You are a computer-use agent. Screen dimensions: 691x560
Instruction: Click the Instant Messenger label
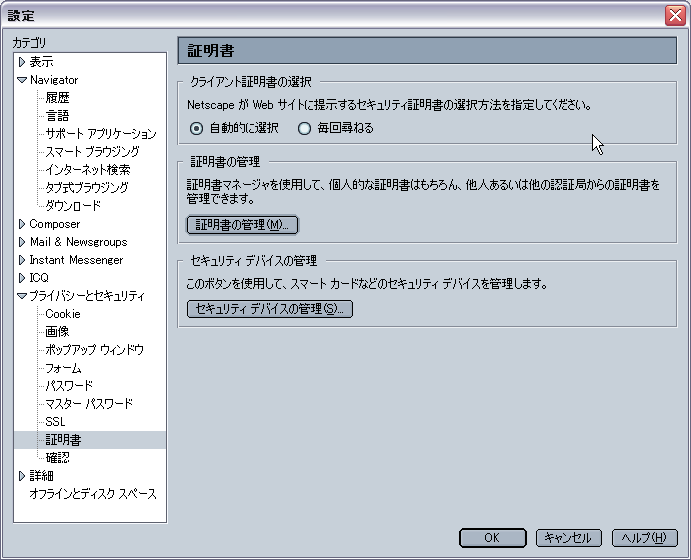click(x=76, y=260)
